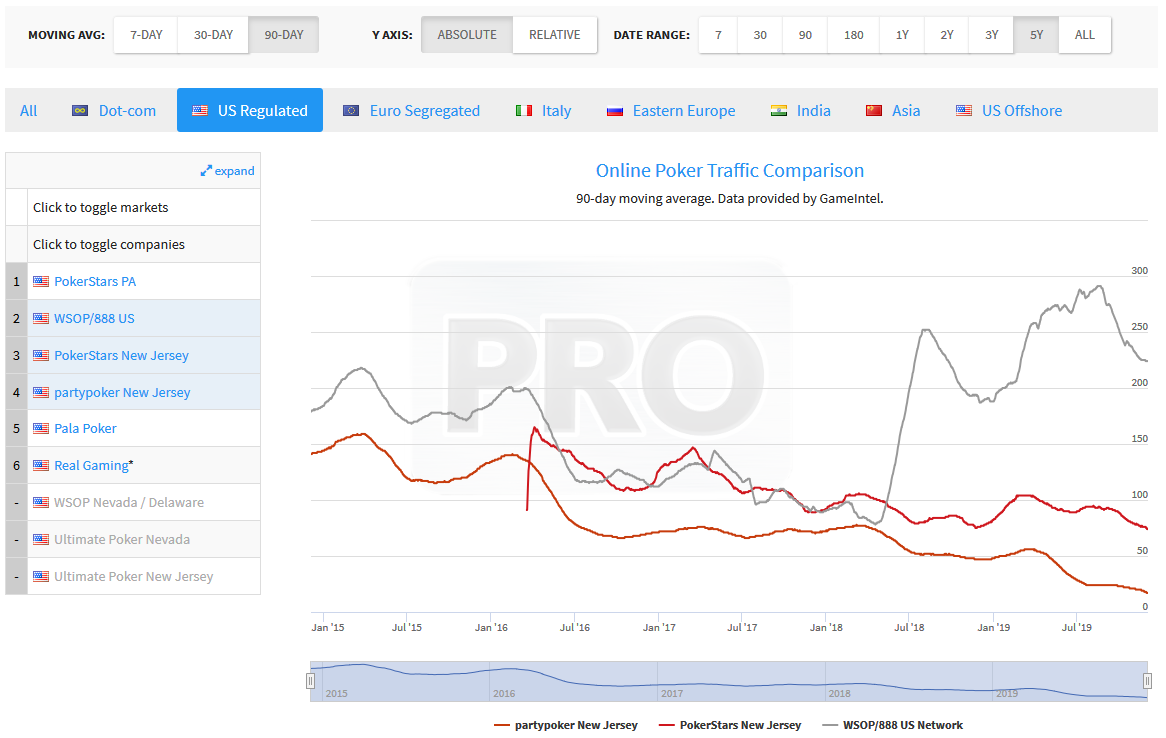Open the Euro Segregated market tab
Image resolution: width=1166 pixels, height=738 pixels.
(x=411, y=110)
